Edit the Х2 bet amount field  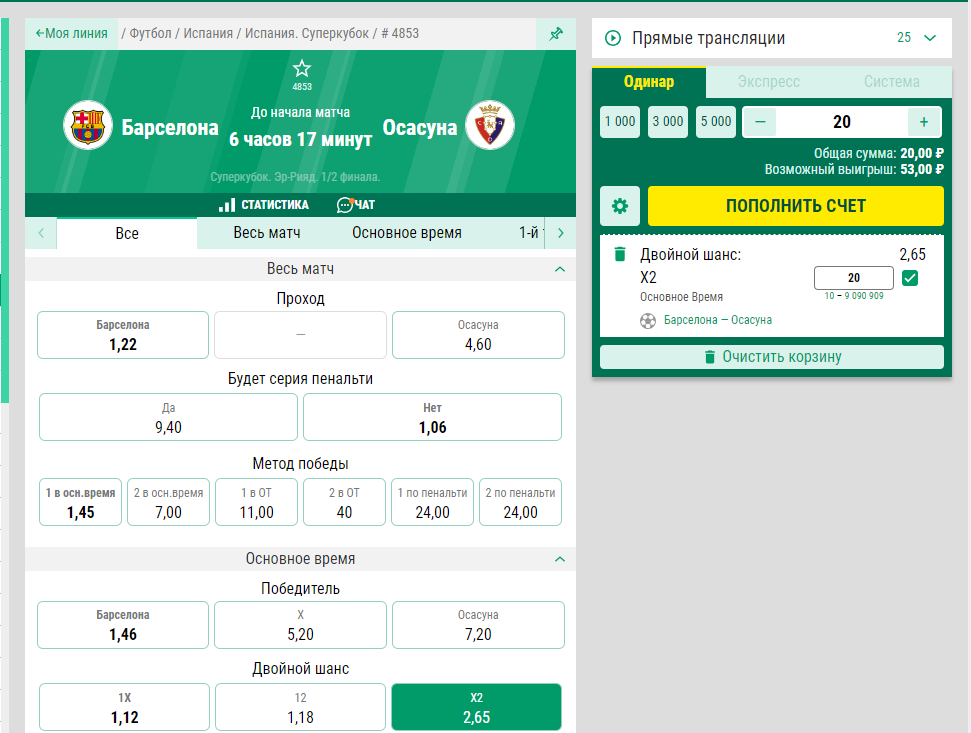[853, 278]
